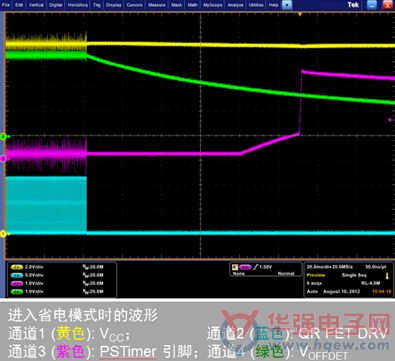
Task: Click the trigger level 1.58V readout
Action: pos(266,267)
